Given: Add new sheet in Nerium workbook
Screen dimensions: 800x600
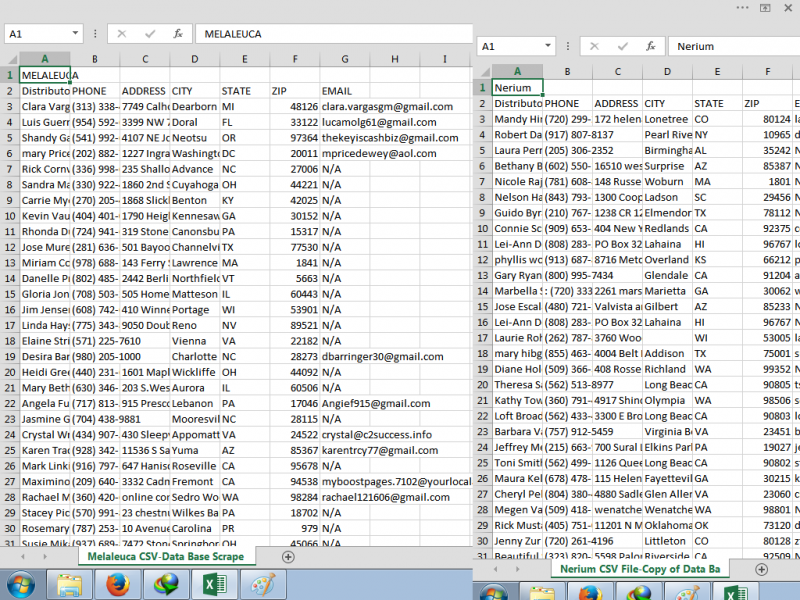Looking at the screenshot, I should click(x=761, y=569).
